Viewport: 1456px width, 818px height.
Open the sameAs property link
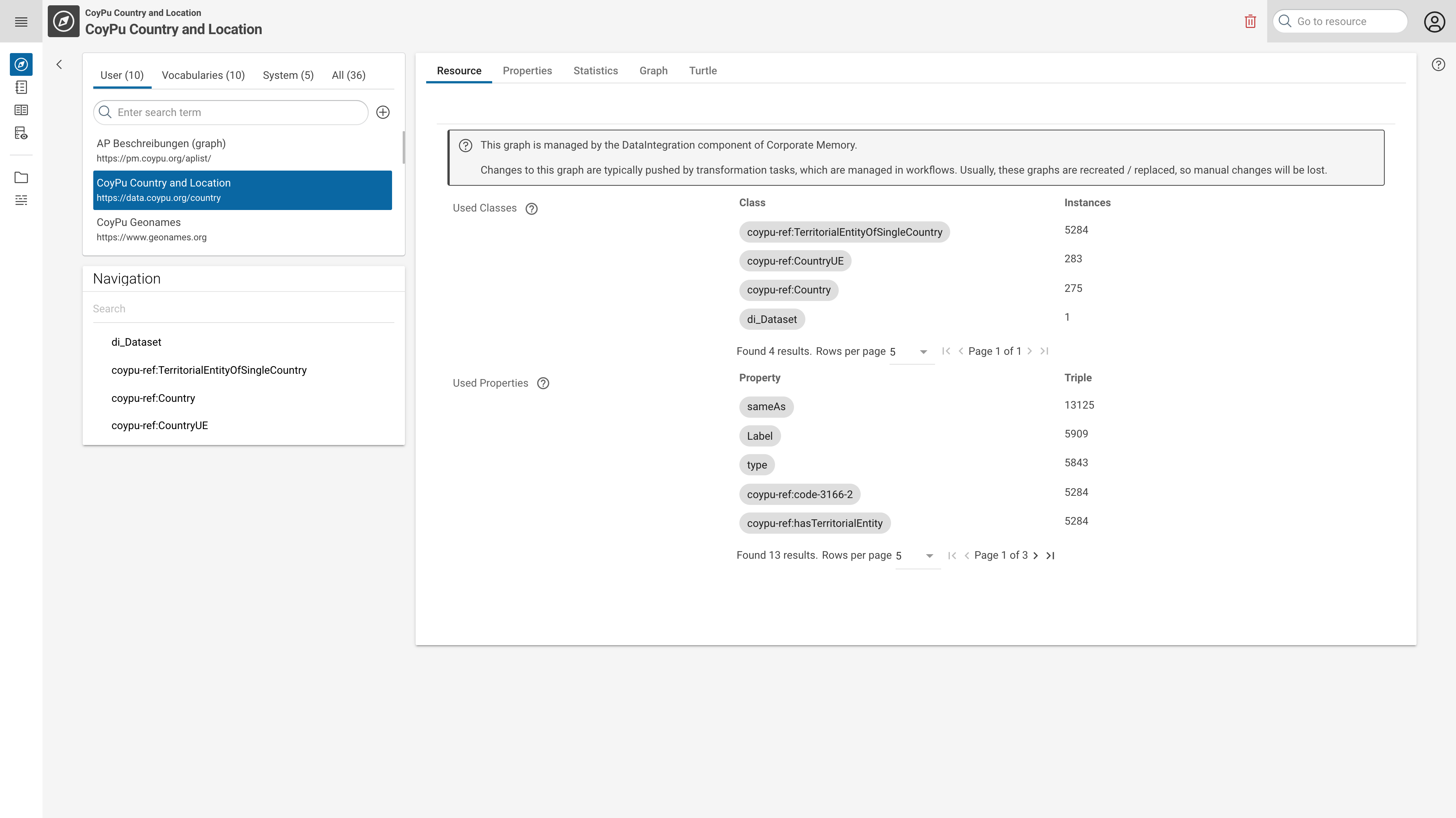tap(766, 406)
